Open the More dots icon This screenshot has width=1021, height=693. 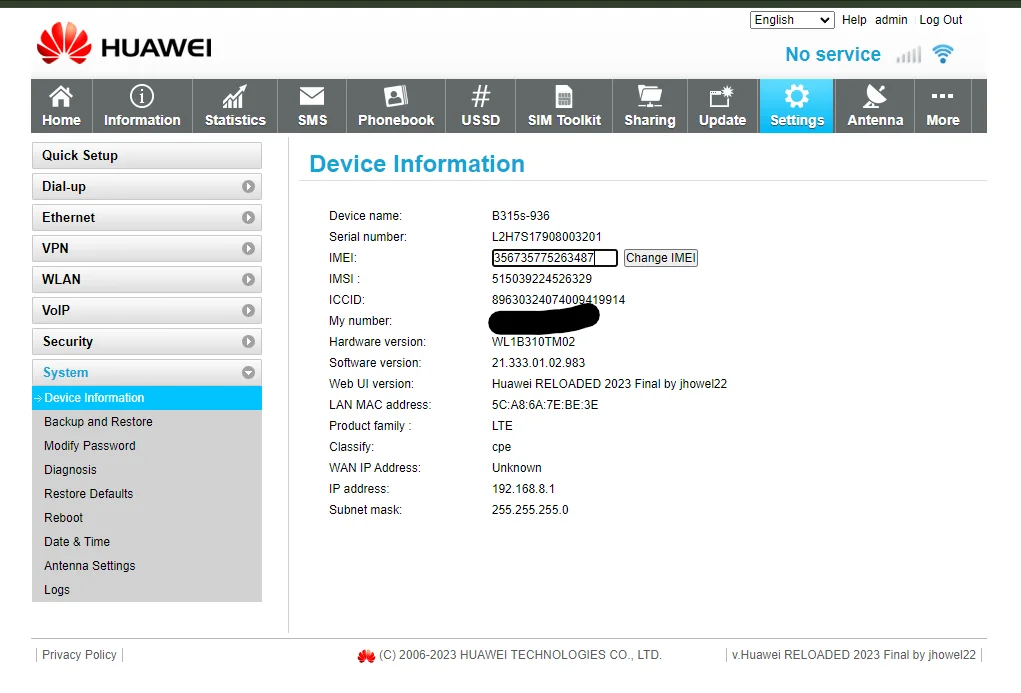click(942, 96)
